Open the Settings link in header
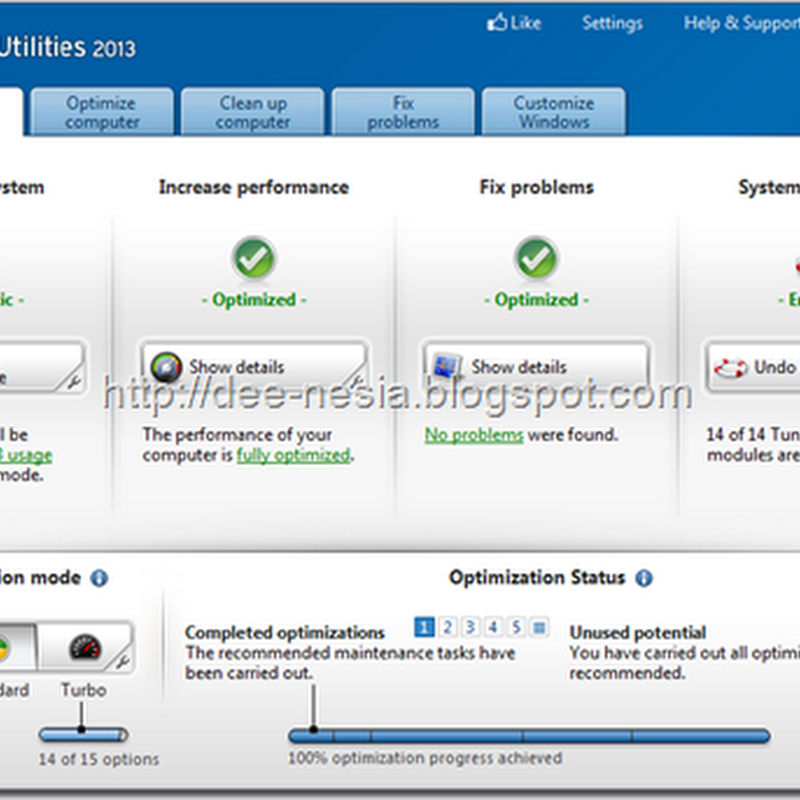 tap(612, 23)
